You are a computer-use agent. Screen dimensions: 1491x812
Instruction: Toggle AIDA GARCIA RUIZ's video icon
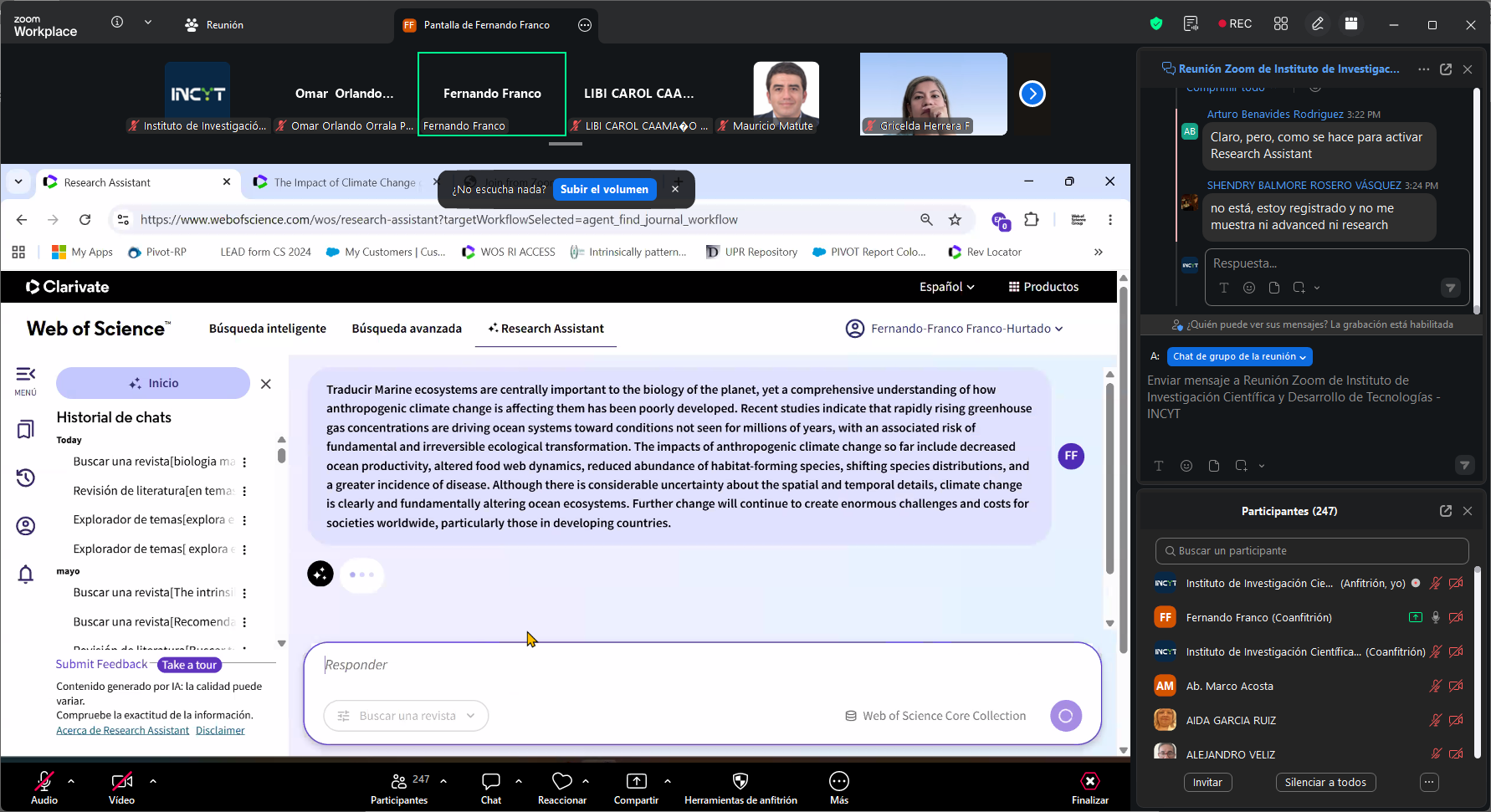tap(1456, 721)
